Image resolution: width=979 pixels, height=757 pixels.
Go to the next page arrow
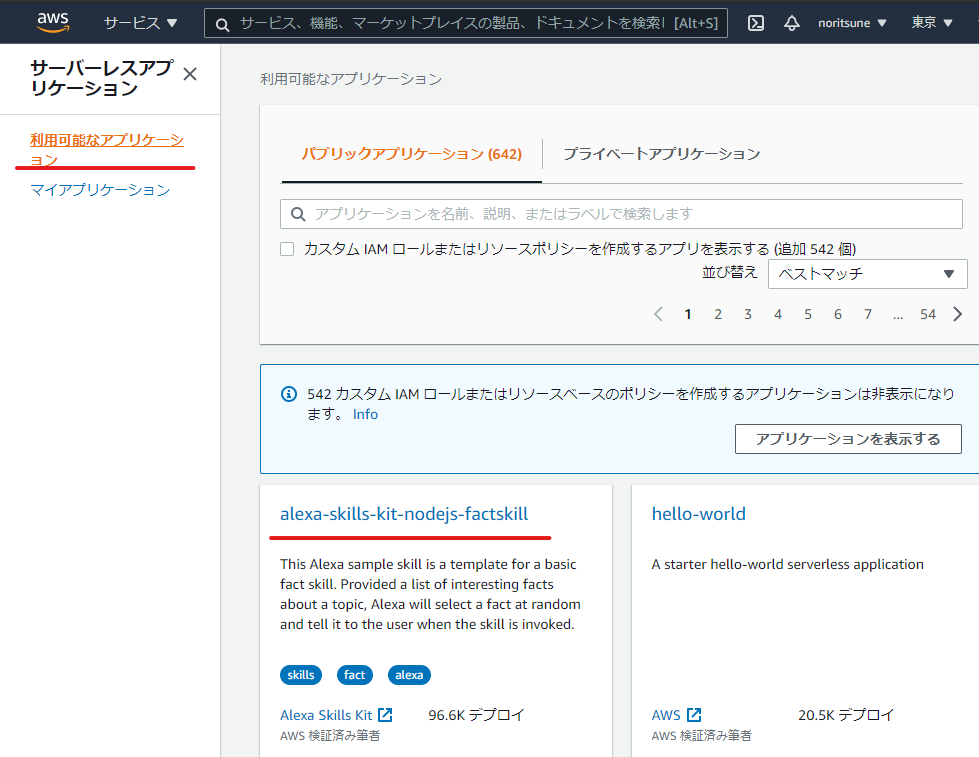pos(958,314)
